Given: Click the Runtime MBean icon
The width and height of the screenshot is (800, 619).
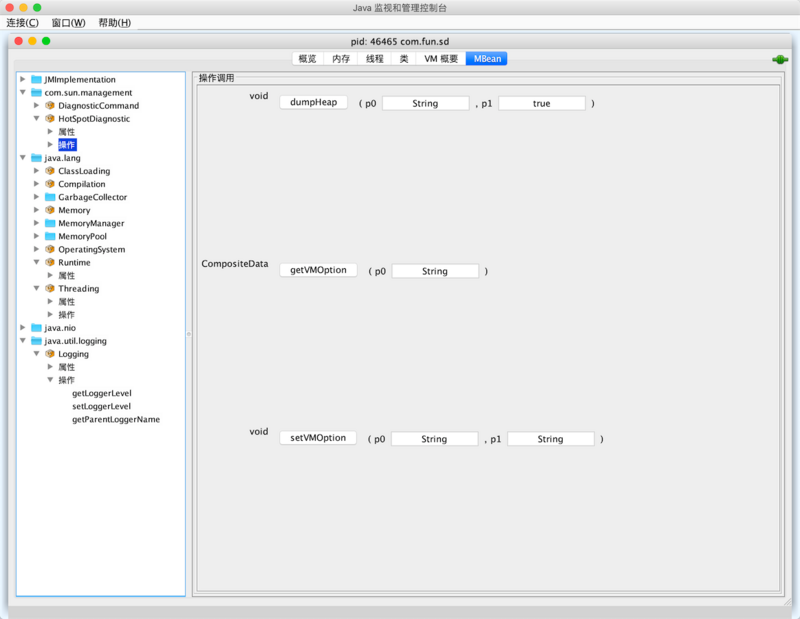Looking at the screenshot, I should [x=50, y=262].
